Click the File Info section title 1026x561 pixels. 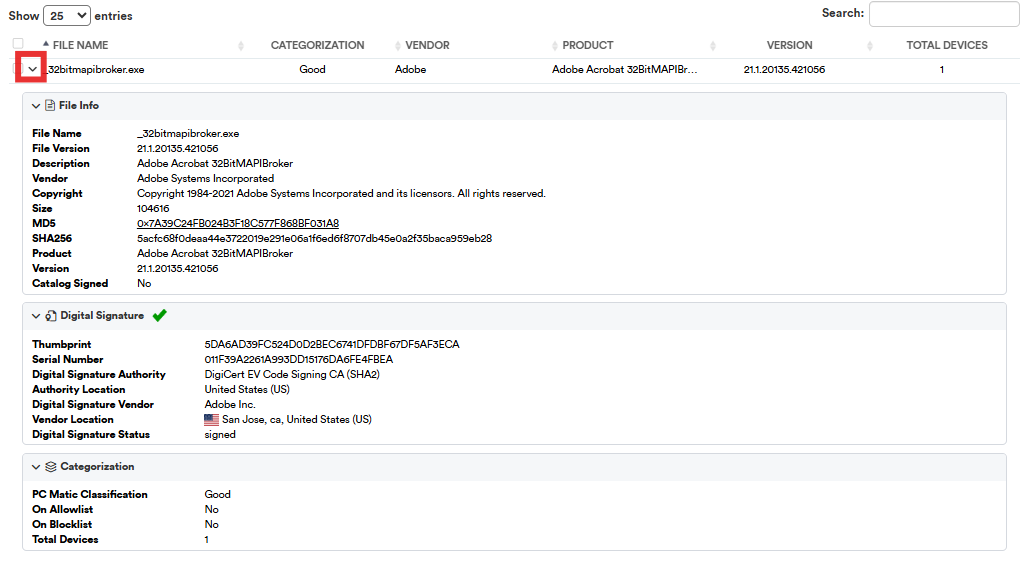coord(79,105)
